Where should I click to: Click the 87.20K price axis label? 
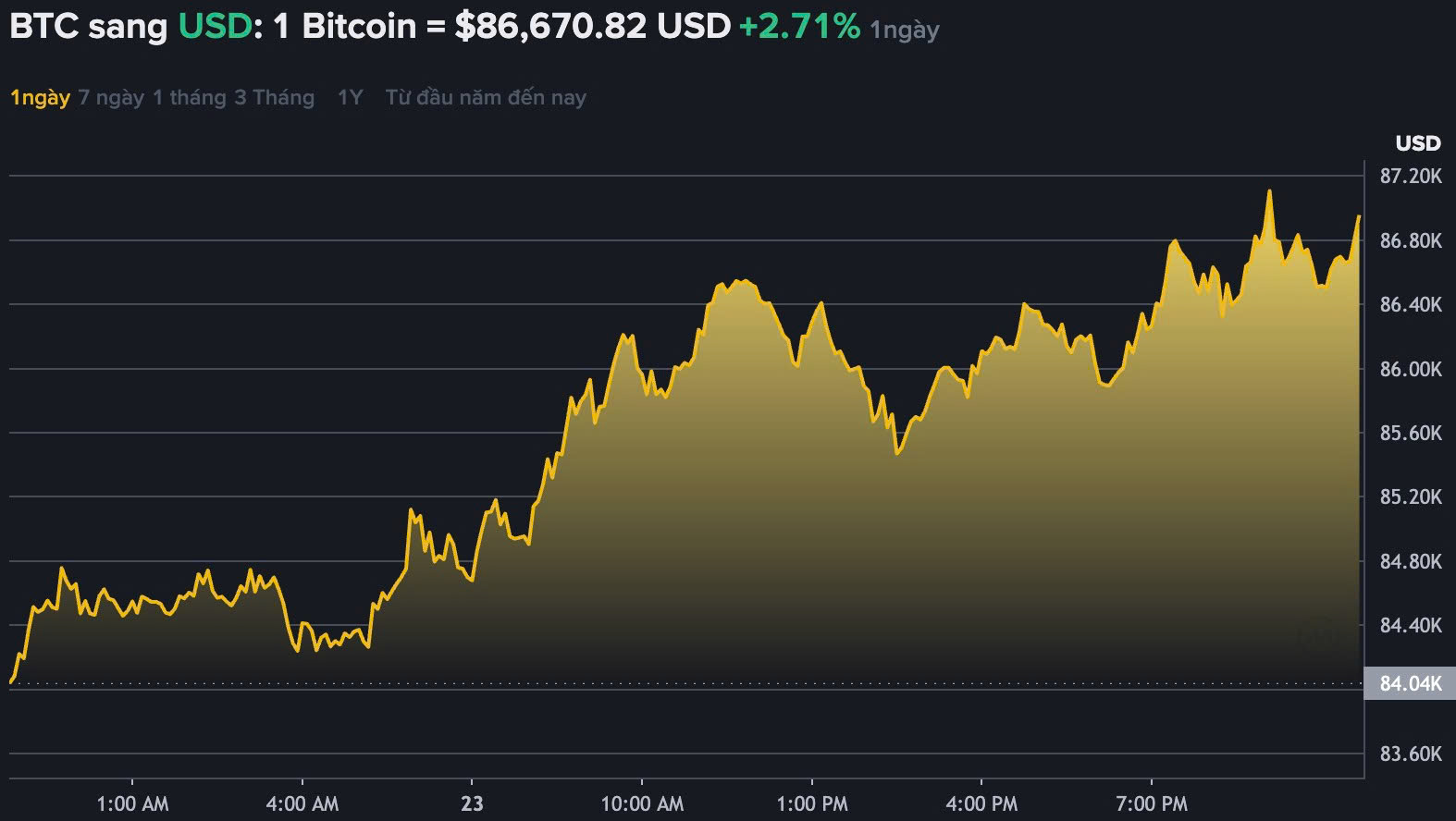(1411, 172)
